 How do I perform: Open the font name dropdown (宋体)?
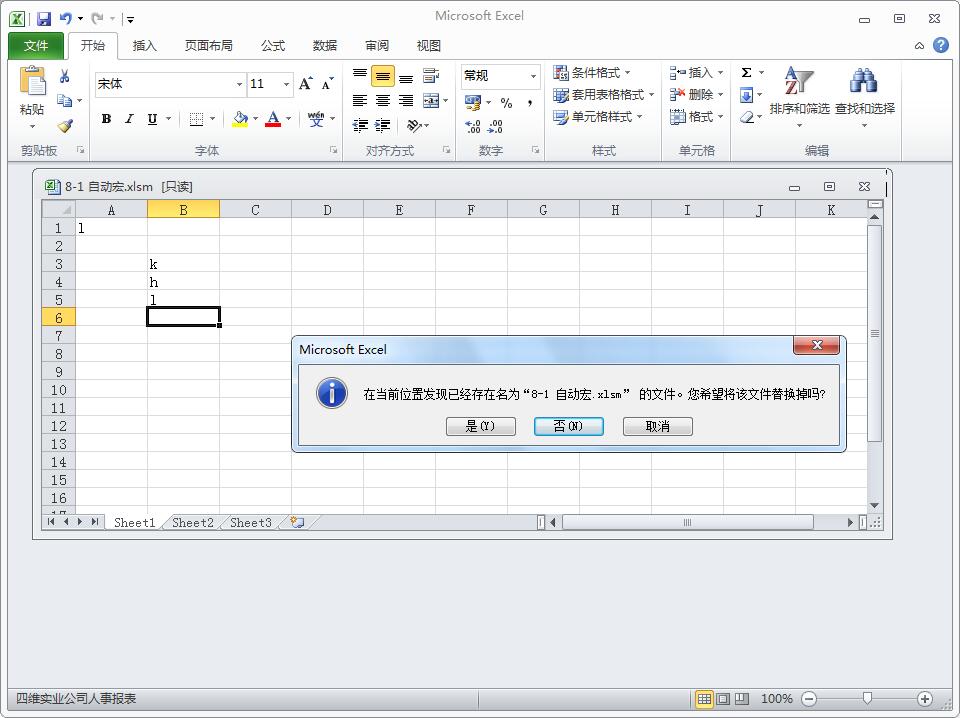(x=239, y=84)
